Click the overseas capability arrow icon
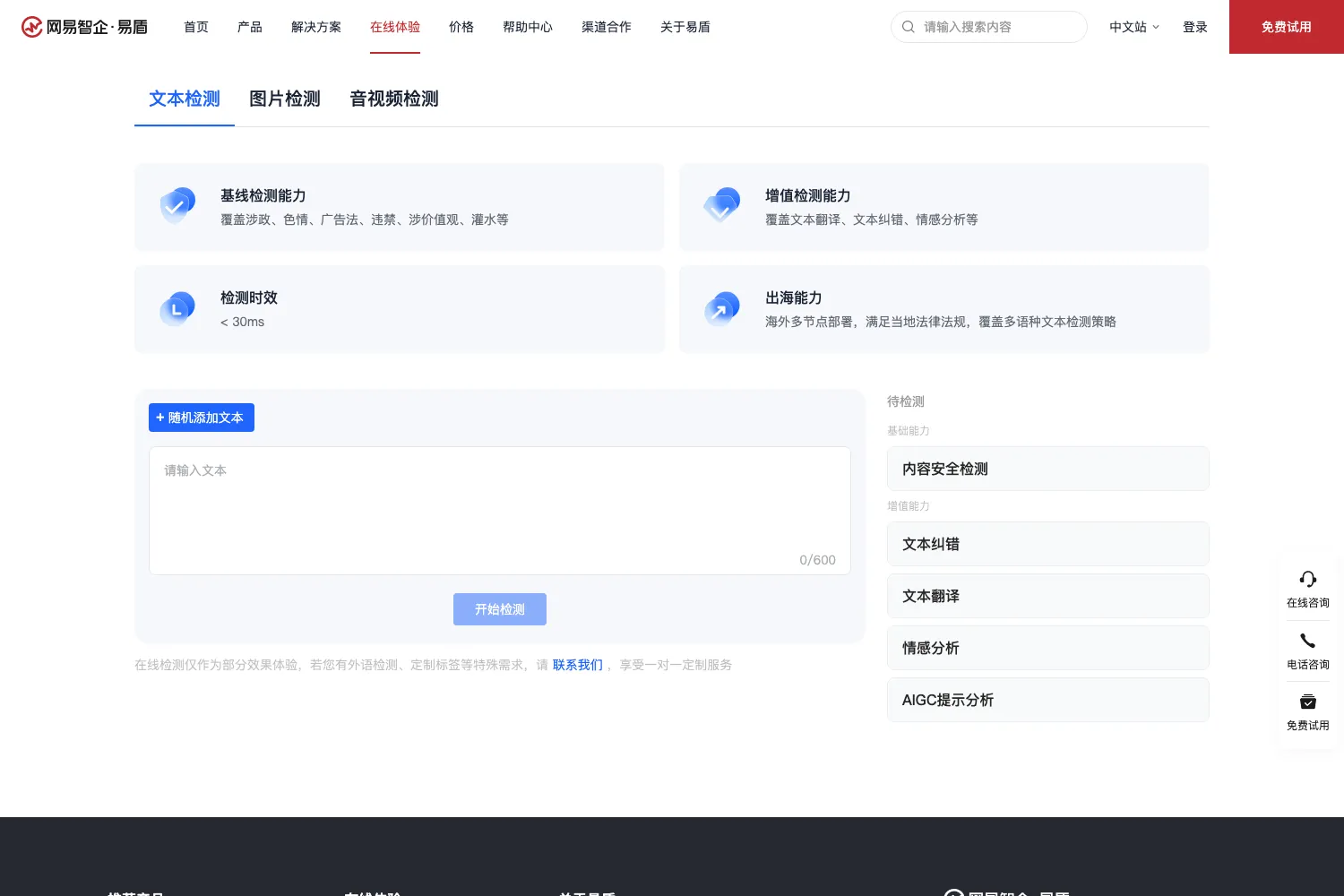 point(722,308)
